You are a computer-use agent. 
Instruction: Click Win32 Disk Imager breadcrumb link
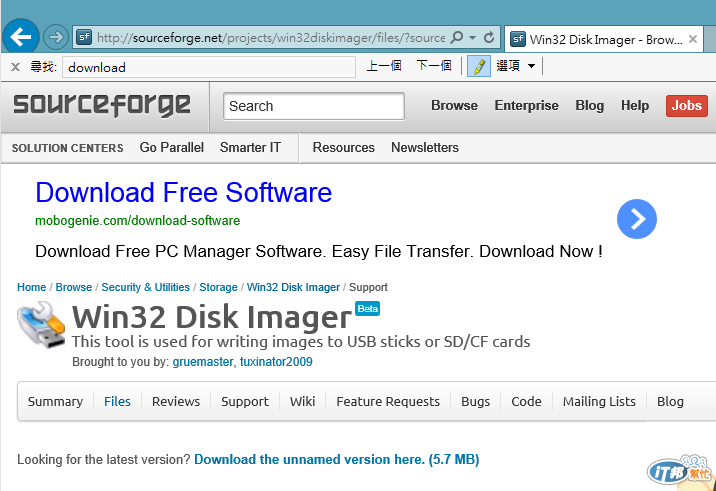[x=293, y=287]
